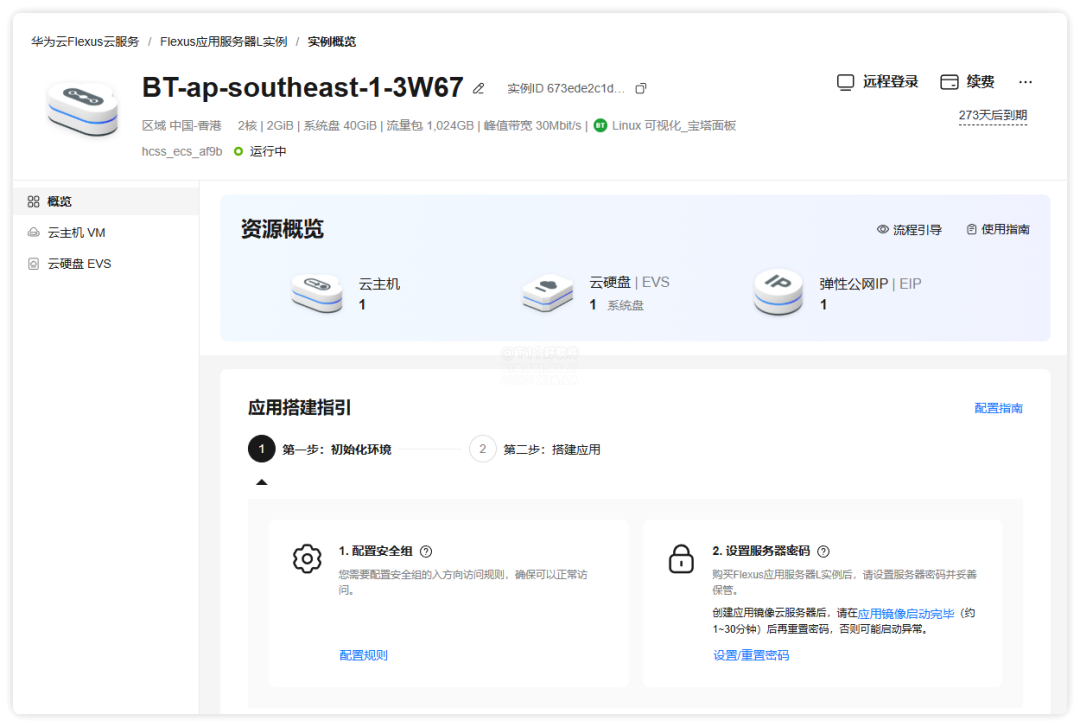Click the green running status indicator

click(x=238, y=152)
